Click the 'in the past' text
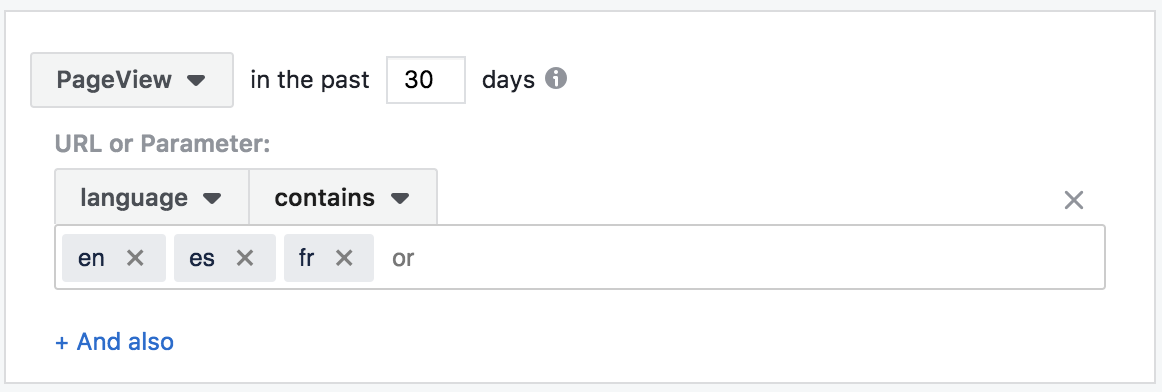The image size is (1162, 392). click(x=310, y=79)
